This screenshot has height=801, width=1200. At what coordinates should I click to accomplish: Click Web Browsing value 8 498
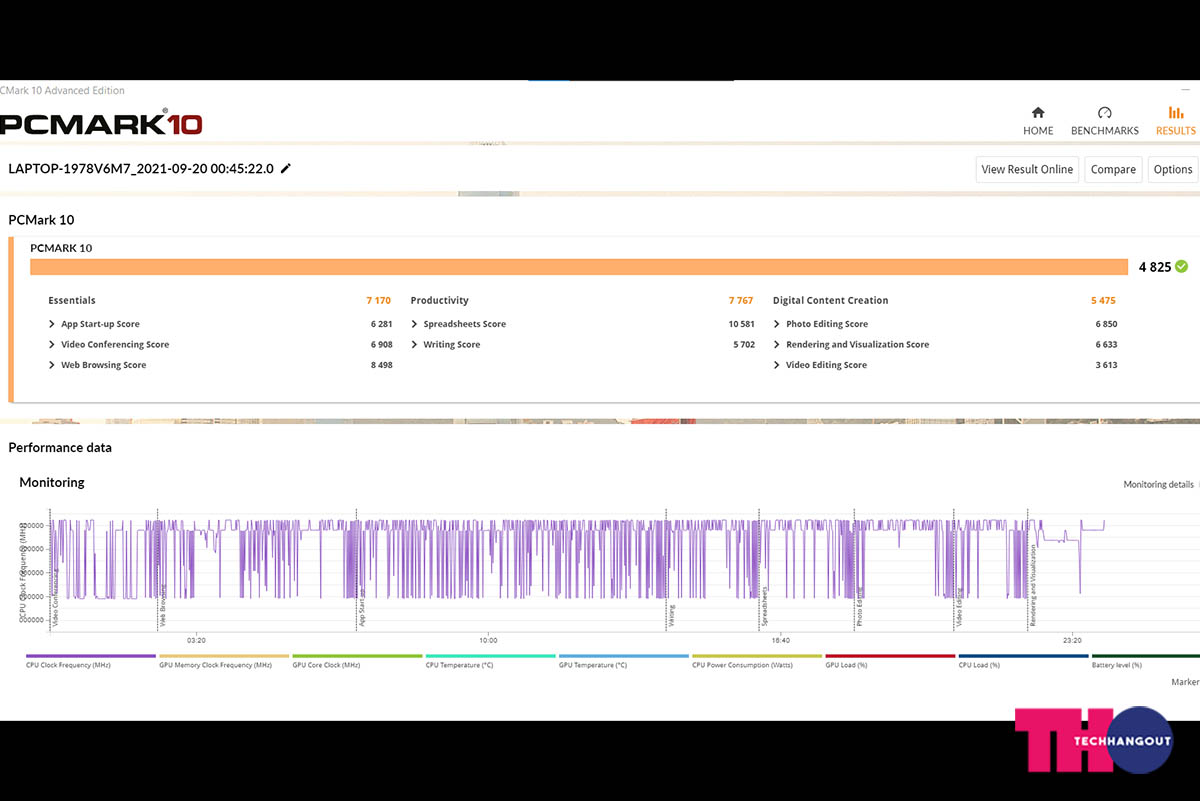(x=381, y=365)
